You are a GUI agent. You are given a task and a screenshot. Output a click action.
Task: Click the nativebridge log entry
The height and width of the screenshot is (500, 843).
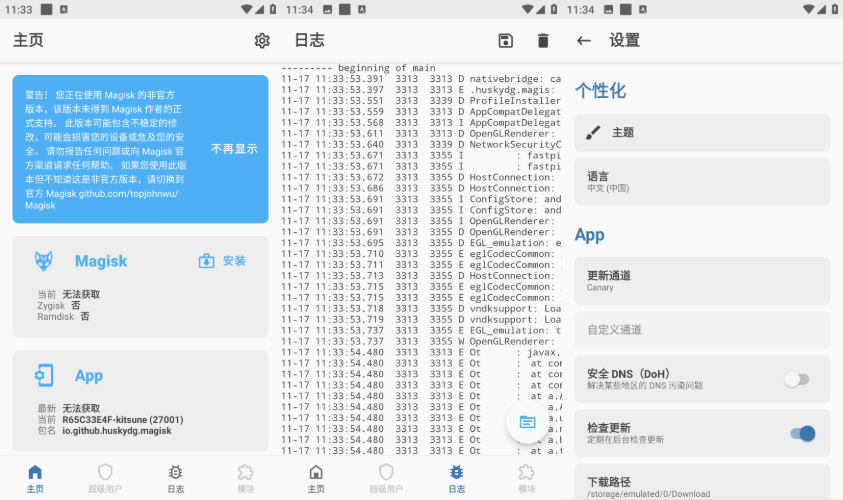coord(421,79)
